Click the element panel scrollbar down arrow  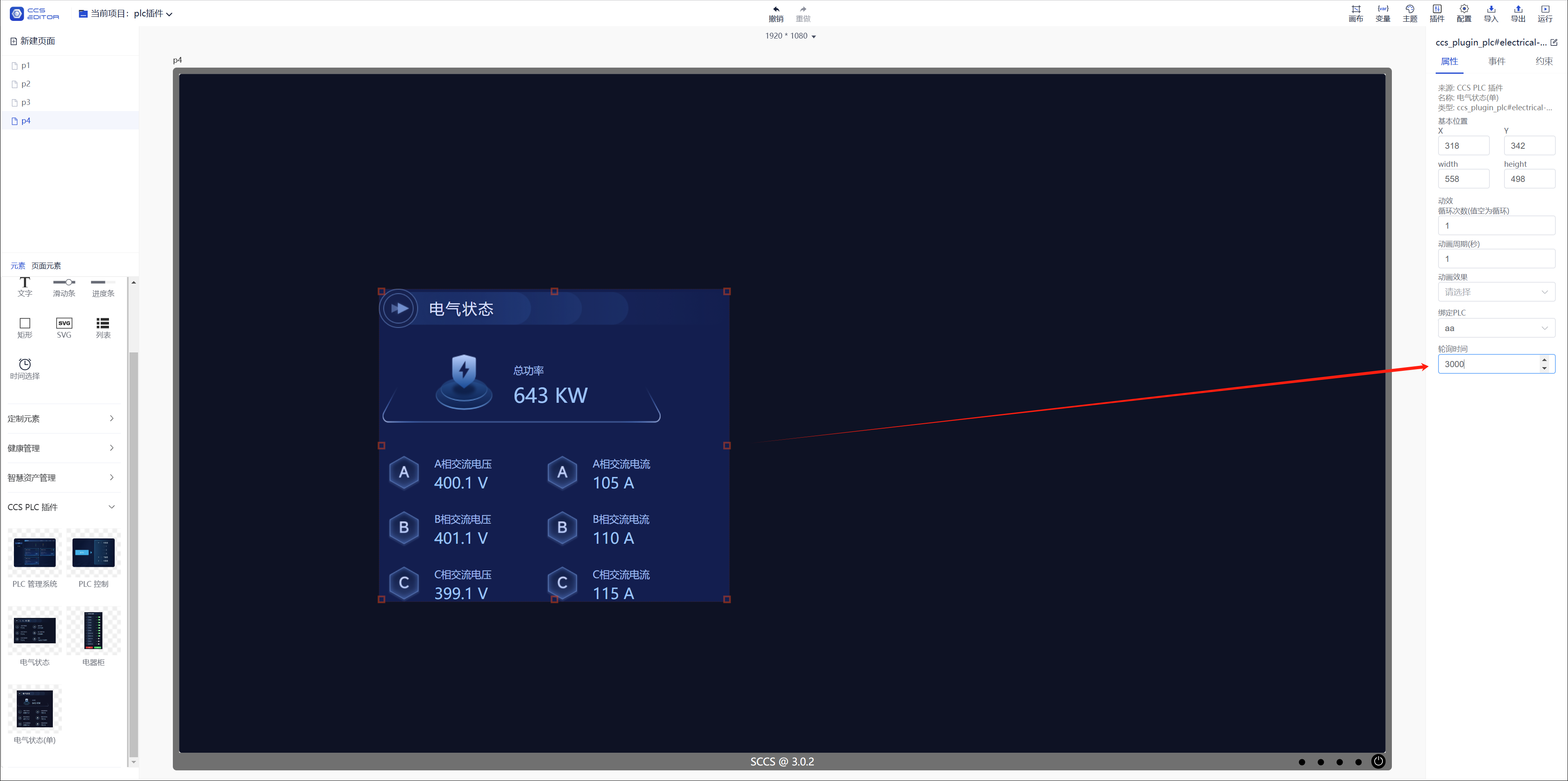coord(133,762)
